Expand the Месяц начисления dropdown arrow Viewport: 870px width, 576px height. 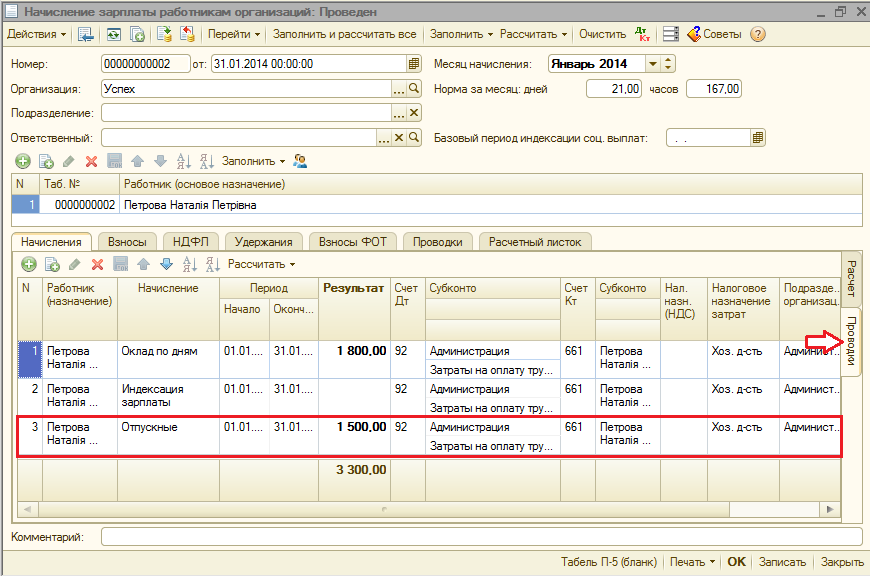[653, 64]
